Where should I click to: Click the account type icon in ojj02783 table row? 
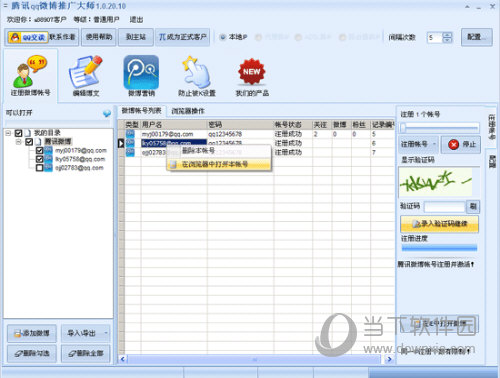pyautogui.click(x=130, y=152)
